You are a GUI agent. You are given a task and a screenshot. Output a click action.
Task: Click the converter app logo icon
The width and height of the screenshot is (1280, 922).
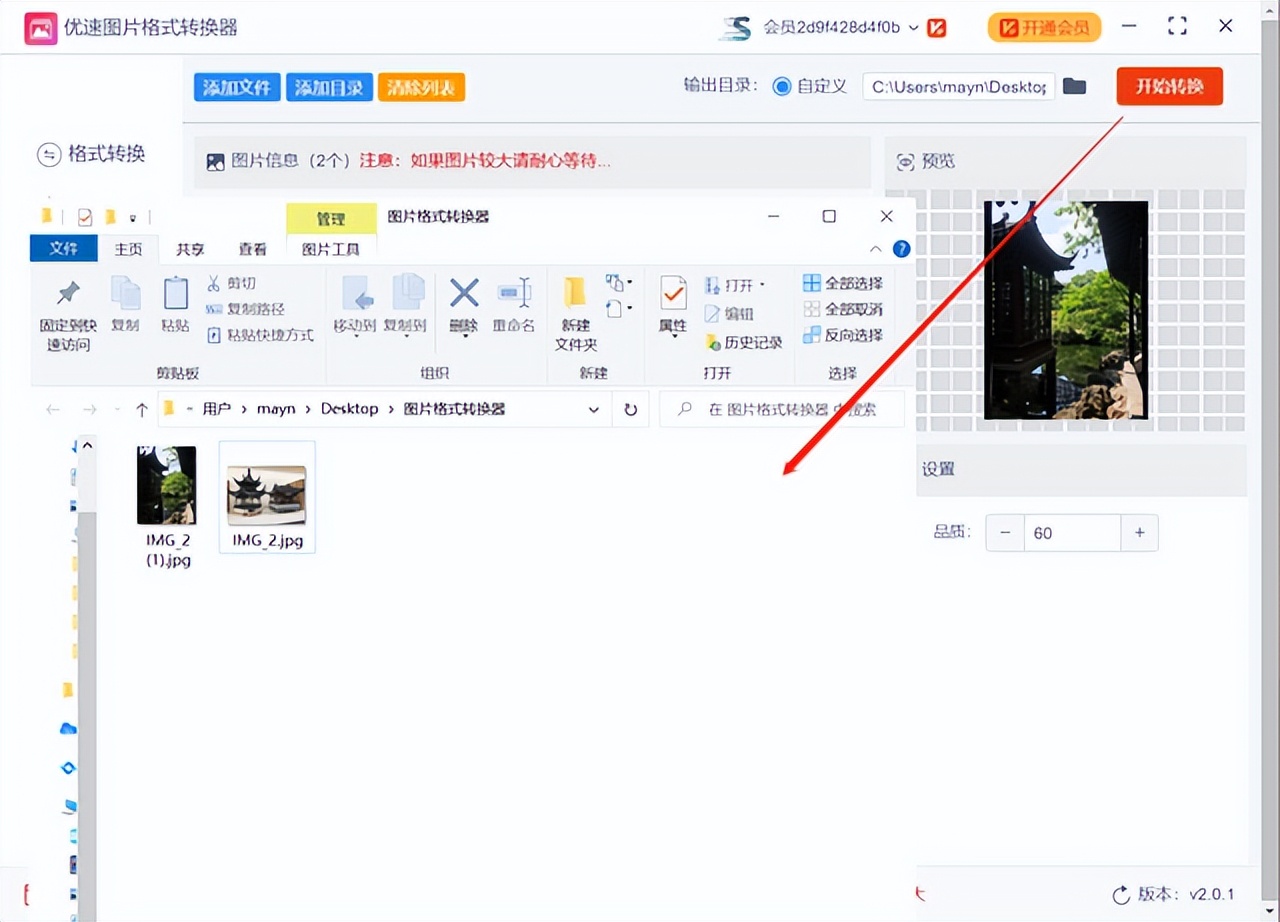[40, 27]
